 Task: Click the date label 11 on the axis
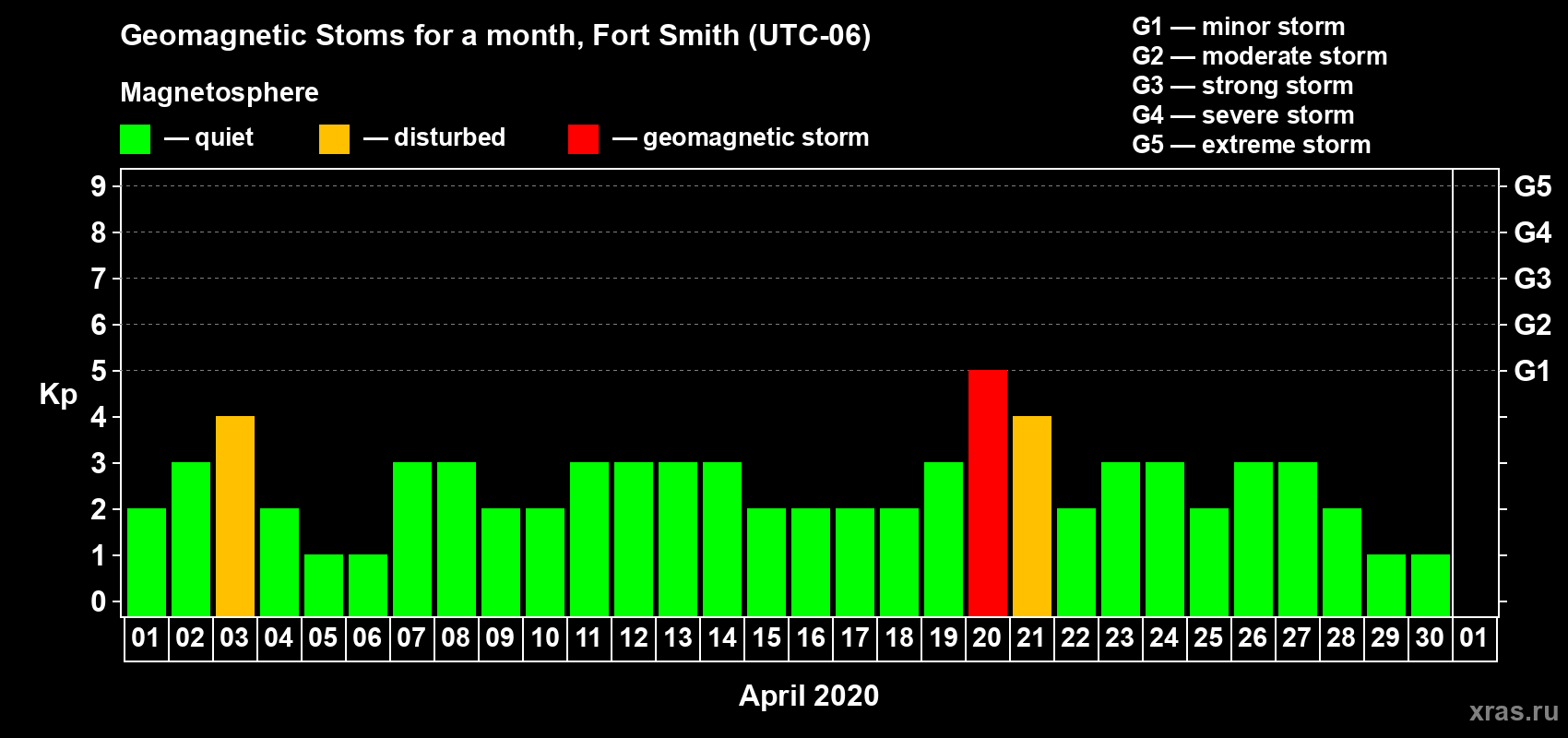coord(588,638)
